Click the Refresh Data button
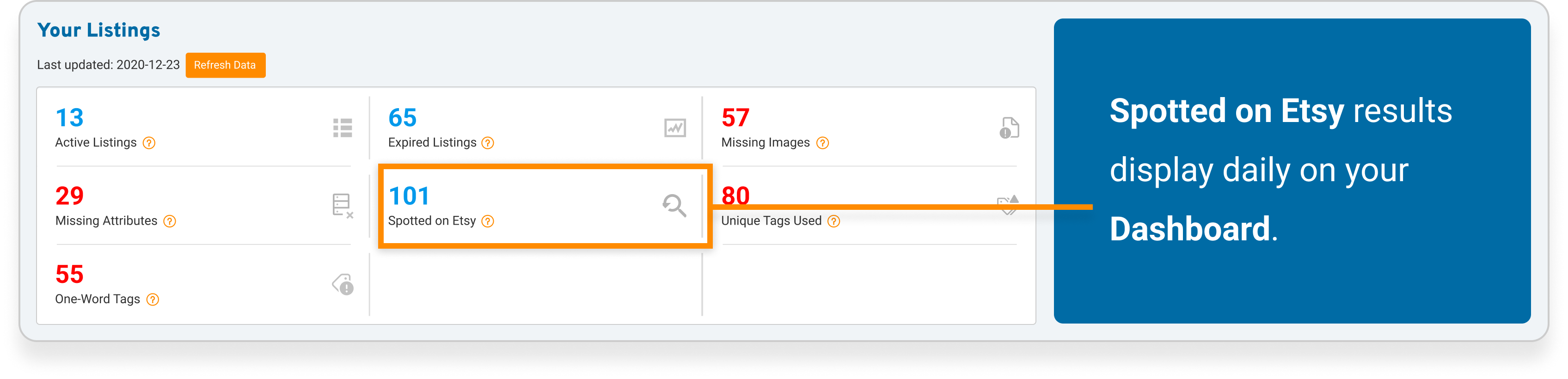Screen dimensions: 1568x379 pos(225,65)
